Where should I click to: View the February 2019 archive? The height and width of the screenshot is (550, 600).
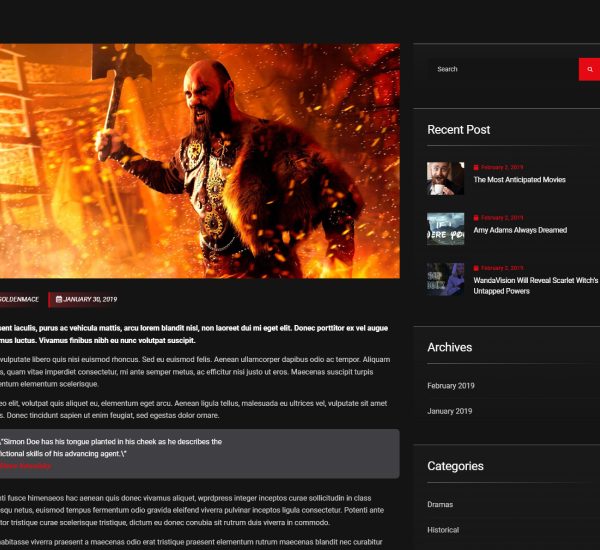[x=451, y=385]
